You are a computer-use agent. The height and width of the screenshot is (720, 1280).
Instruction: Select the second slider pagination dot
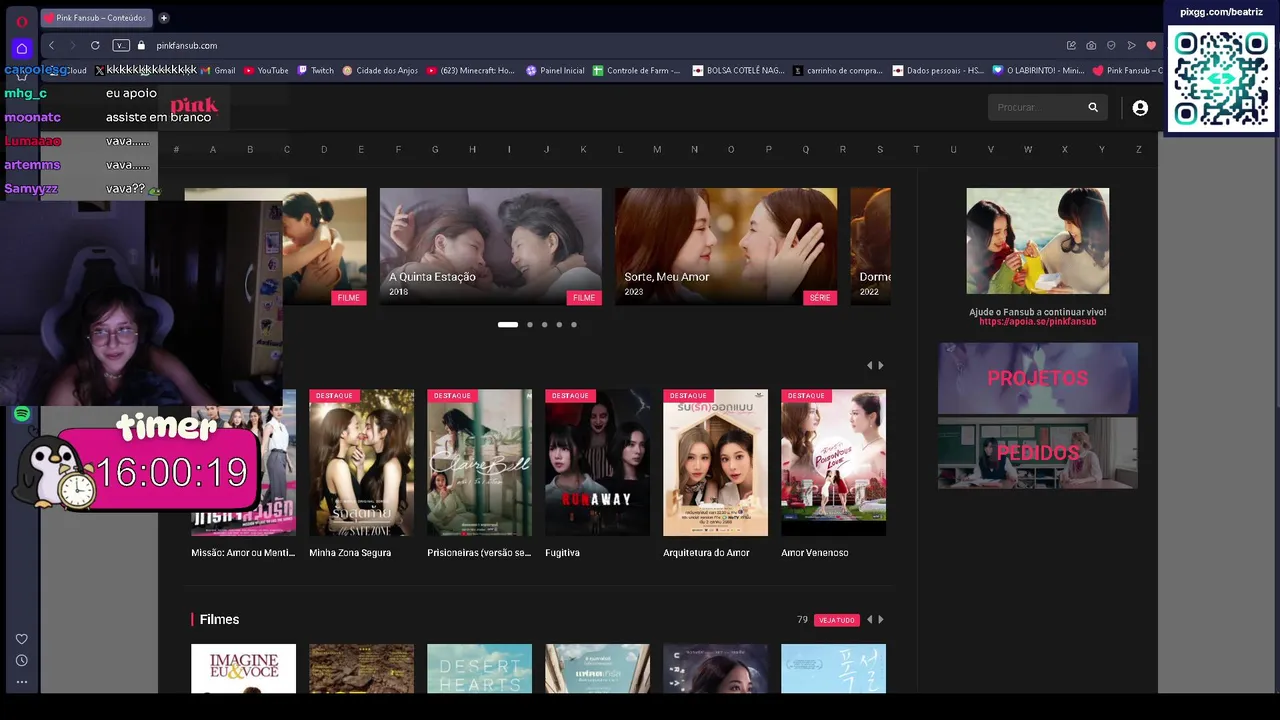pyautogui.click(x=530, y=325)
